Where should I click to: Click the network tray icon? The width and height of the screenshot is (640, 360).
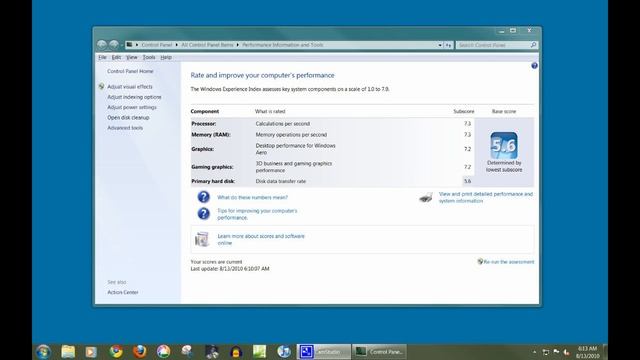[546, 352]
